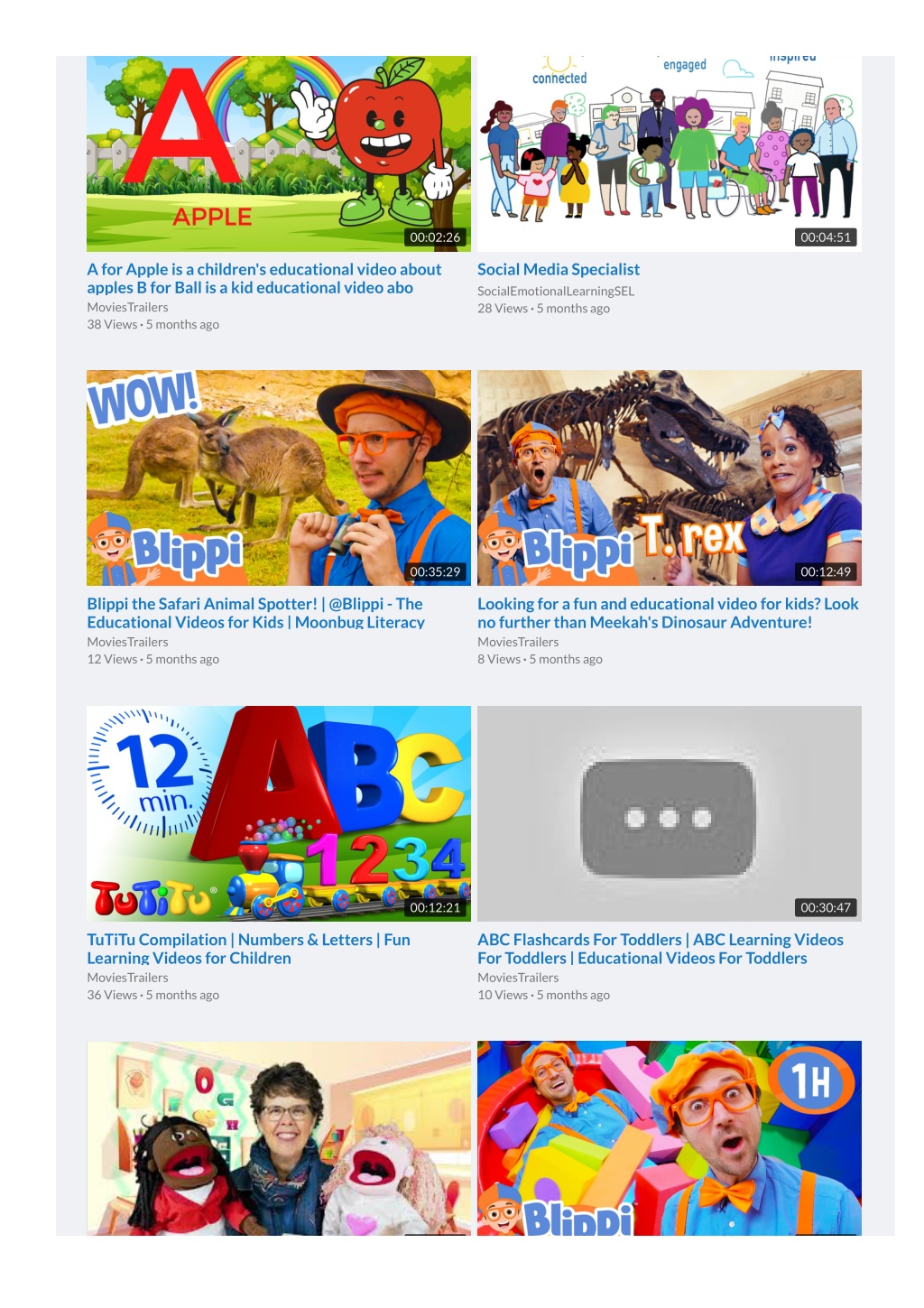Image resolution: width=924 pixels, height=1308 pixels.
Task: Click '38 Views · 5 months ago' text
Action: click(153, 324)
